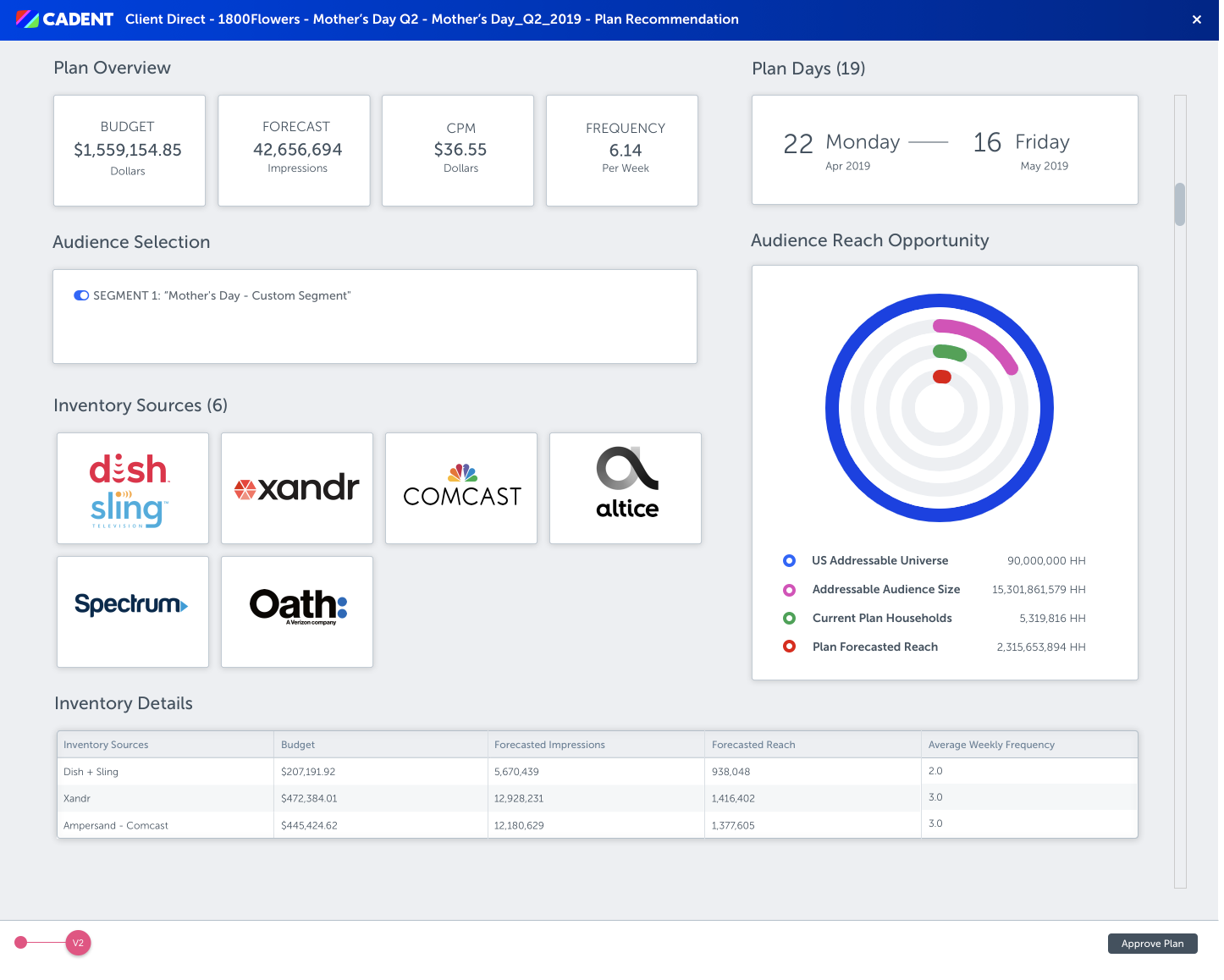
Task: Click the Approve Plan button
Action: pos(1152,944)
